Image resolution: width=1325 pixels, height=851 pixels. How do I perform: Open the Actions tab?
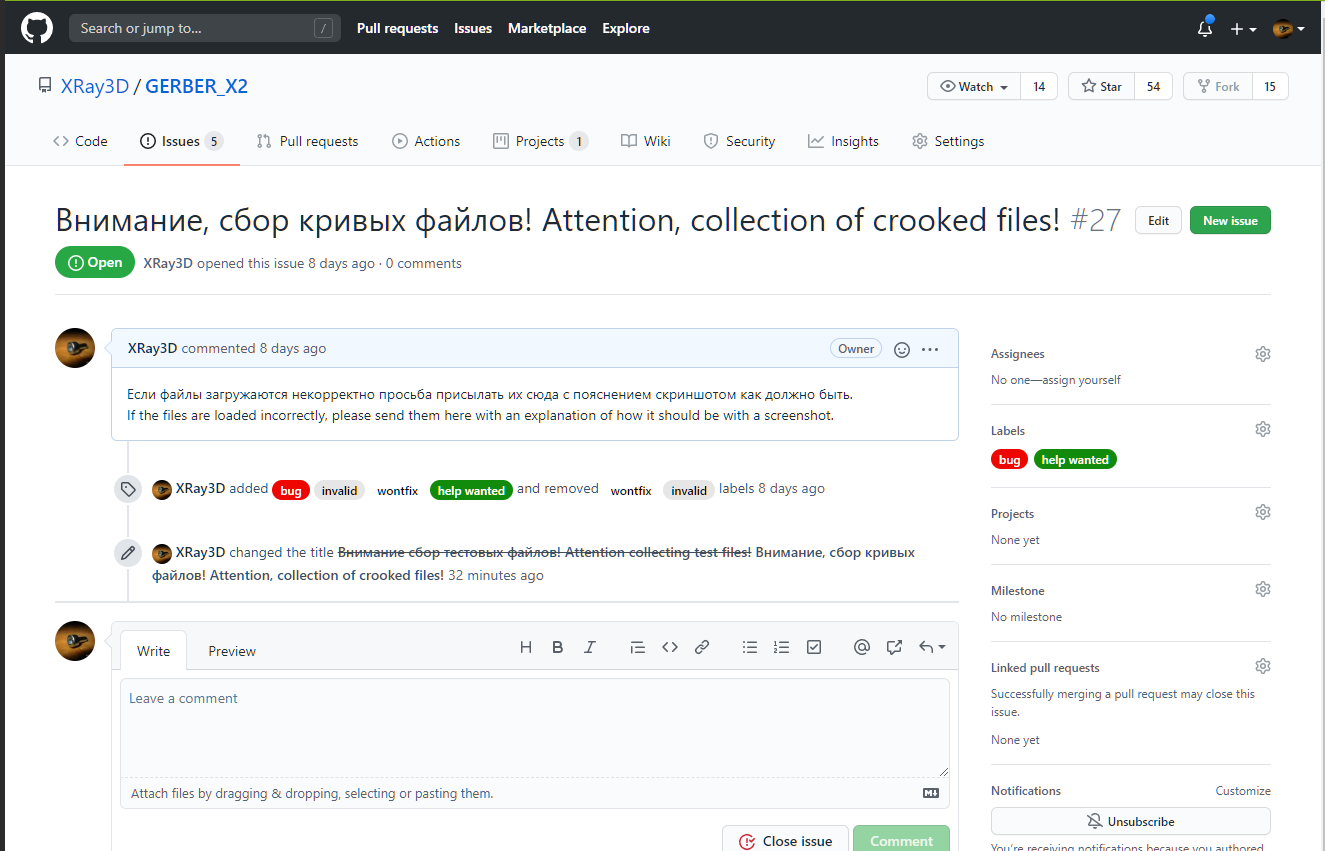[x=426, y=141]
